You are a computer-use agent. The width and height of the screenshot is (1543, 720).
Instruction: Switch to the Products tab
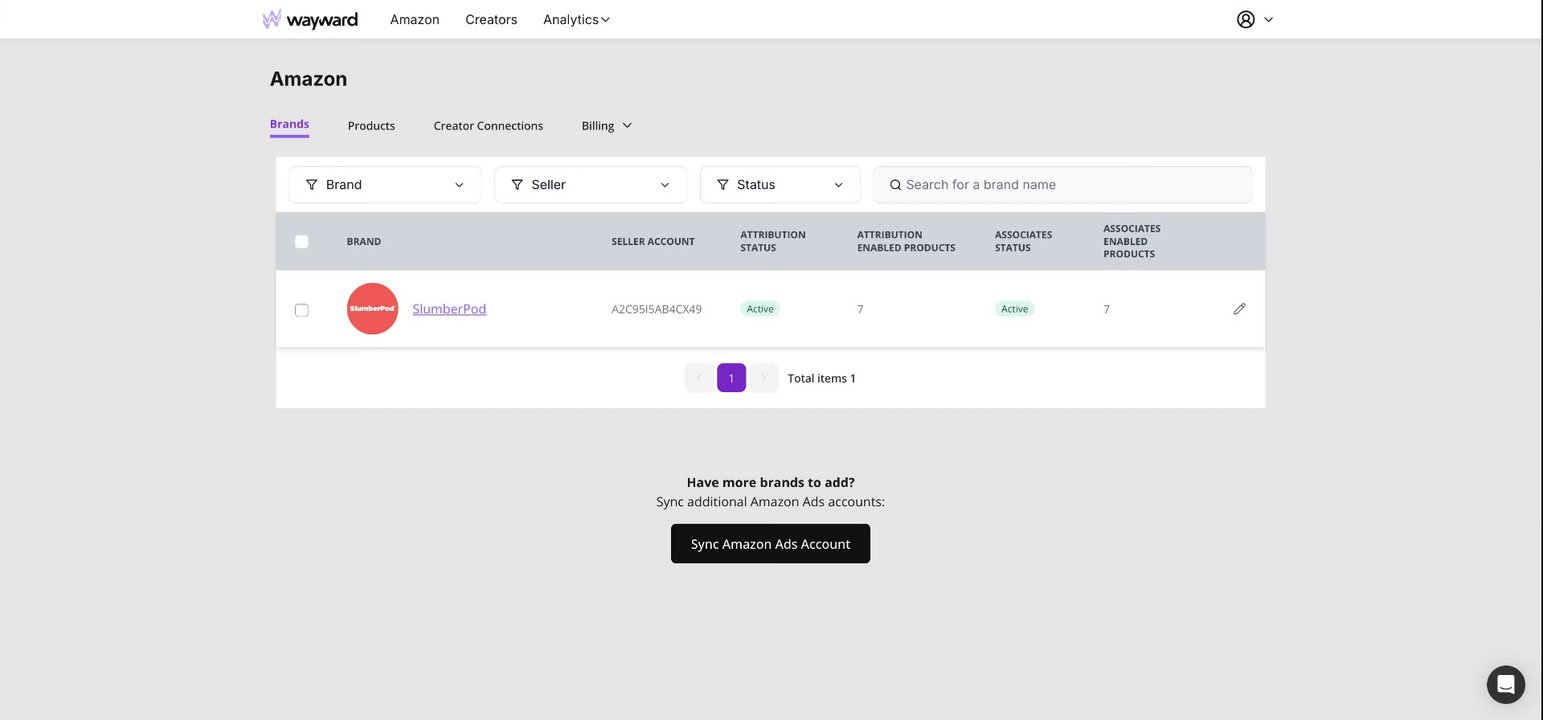371,126
